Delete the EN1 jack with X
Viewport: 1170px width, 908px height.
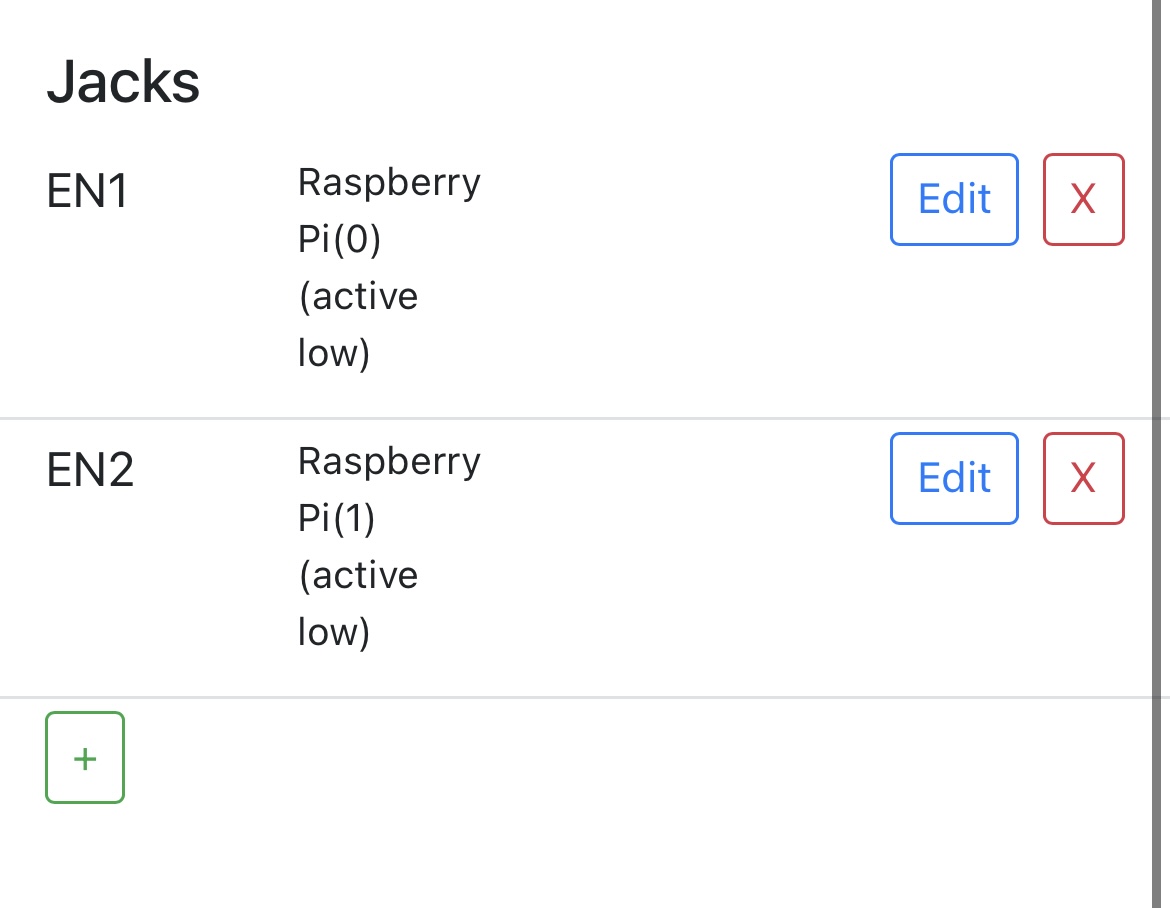coord(1083,199)
